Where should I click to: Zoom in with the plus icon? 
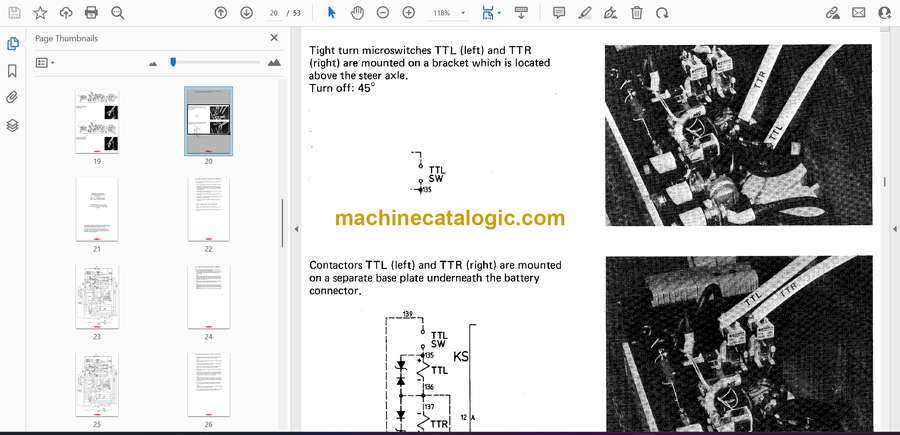click(409, 13)
